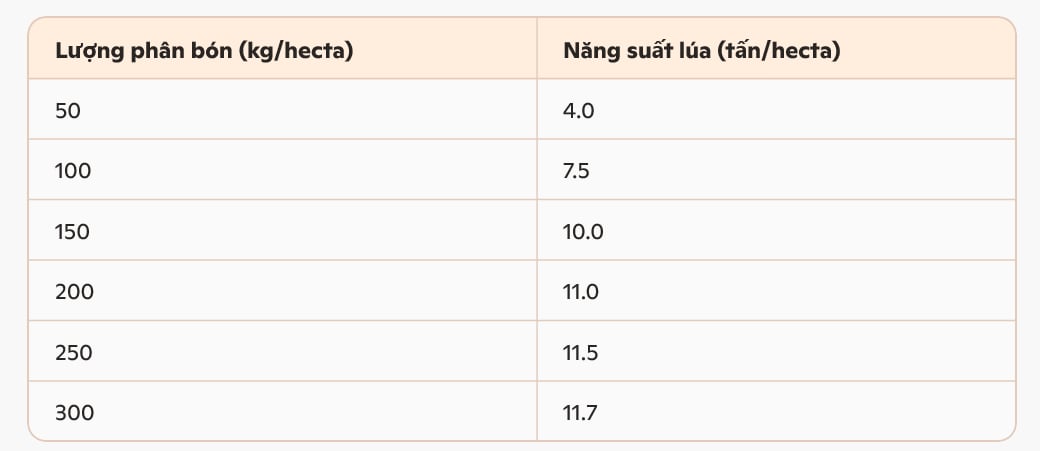
Task: Click the rice yield cell showing 11.5
Action: pos(776,351)
